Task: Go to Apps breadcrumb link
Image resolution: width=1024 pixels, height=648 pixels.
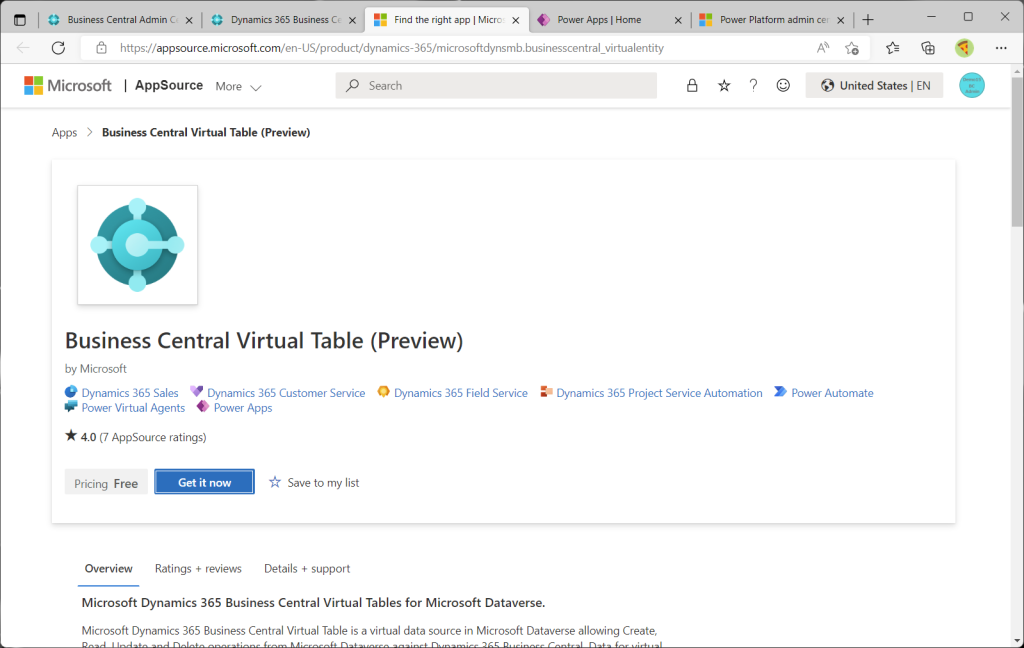Action: [64, 132]
